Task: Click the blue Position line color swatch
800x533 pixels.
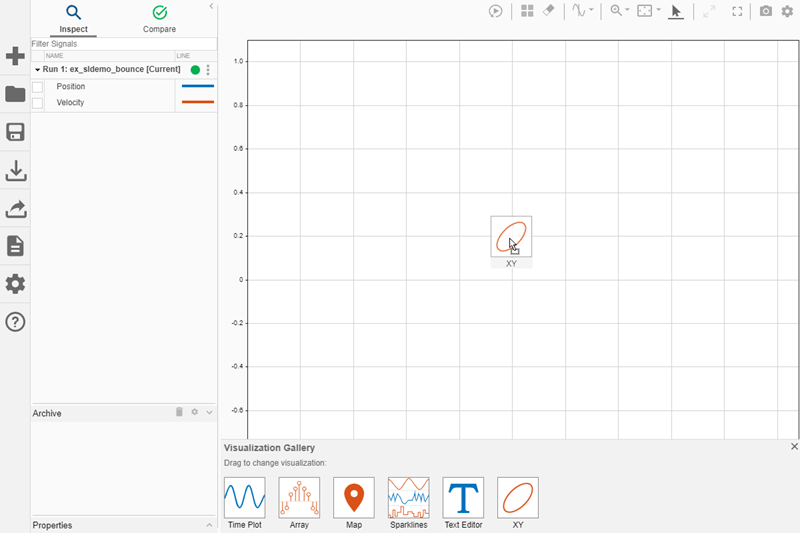Action: 198,86
